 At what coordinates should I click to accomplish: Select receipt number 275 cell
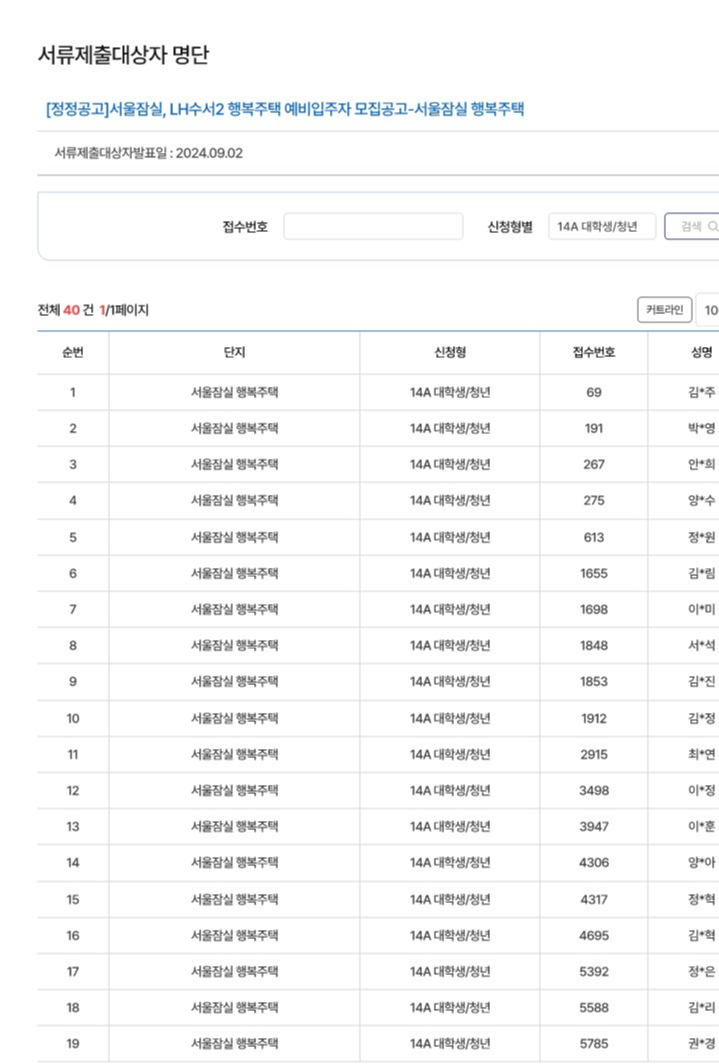[594, 500]
